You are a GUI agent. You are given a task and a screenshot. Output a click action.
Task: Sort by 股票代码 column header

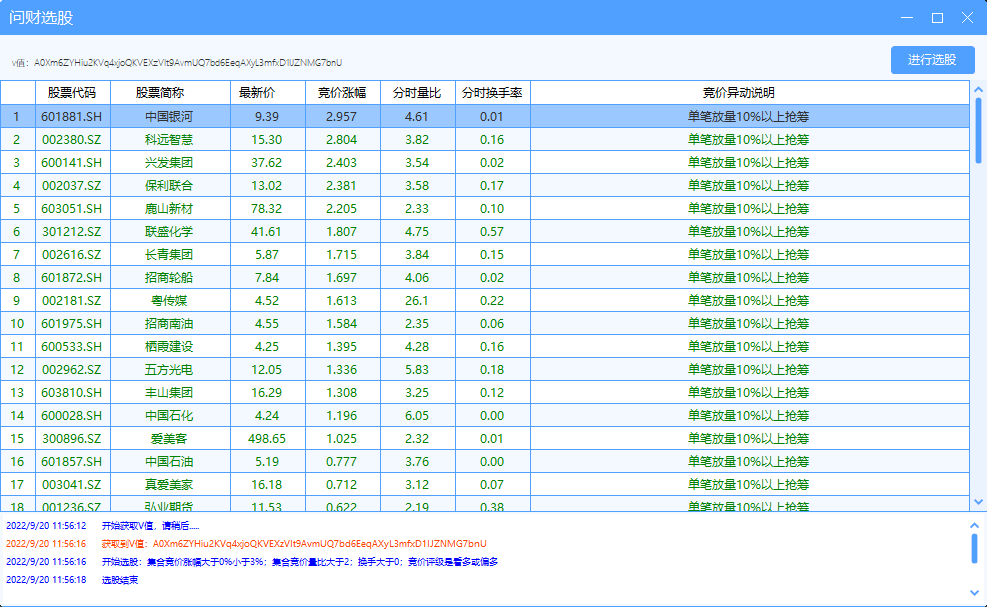(72, 93)
